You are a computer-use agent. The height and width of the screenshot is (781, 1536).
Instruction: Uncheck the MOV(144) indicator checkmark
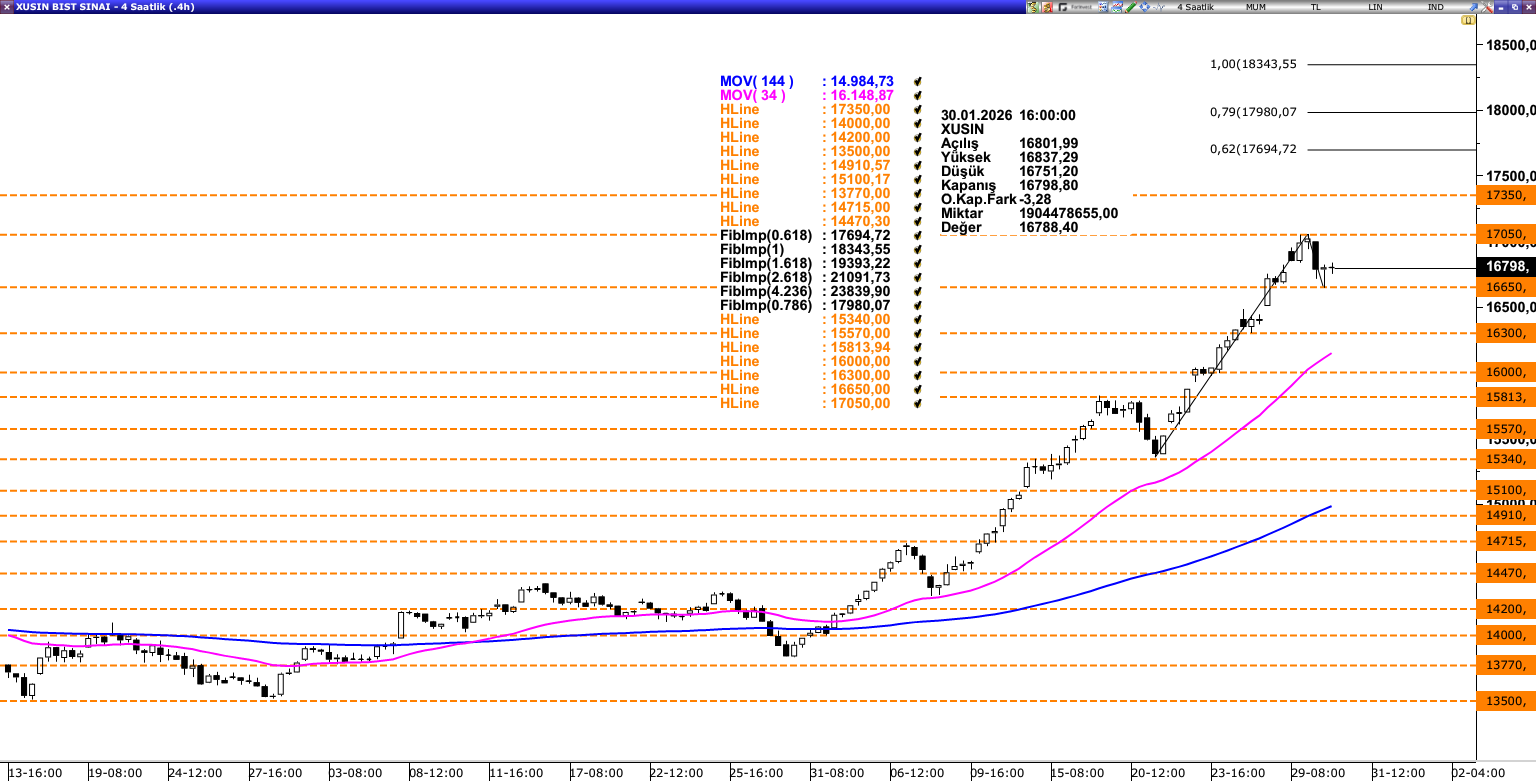917,81
